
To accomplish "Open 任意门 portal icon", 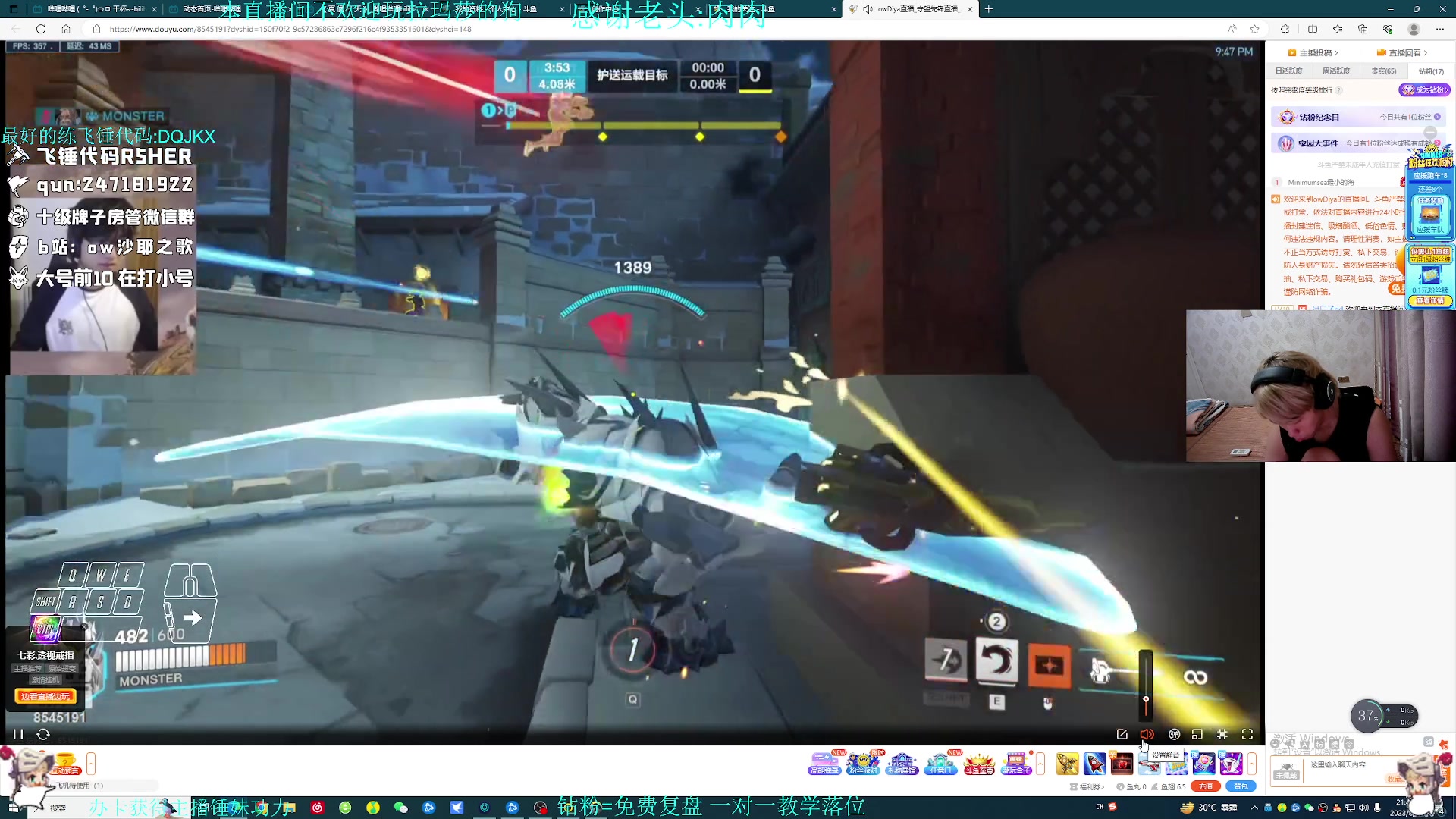I will pyautogui.click(x=940, y=763).
